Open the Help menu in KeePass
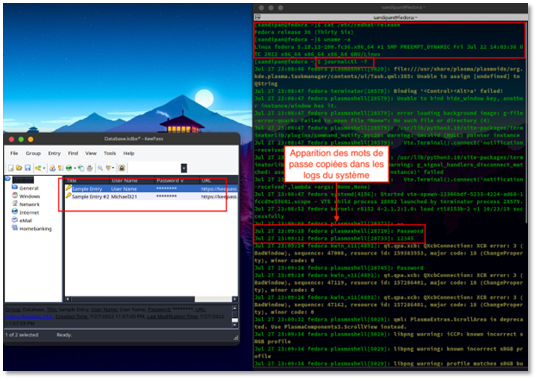Screen dimensions: 538x381 (x=129, y=153)
